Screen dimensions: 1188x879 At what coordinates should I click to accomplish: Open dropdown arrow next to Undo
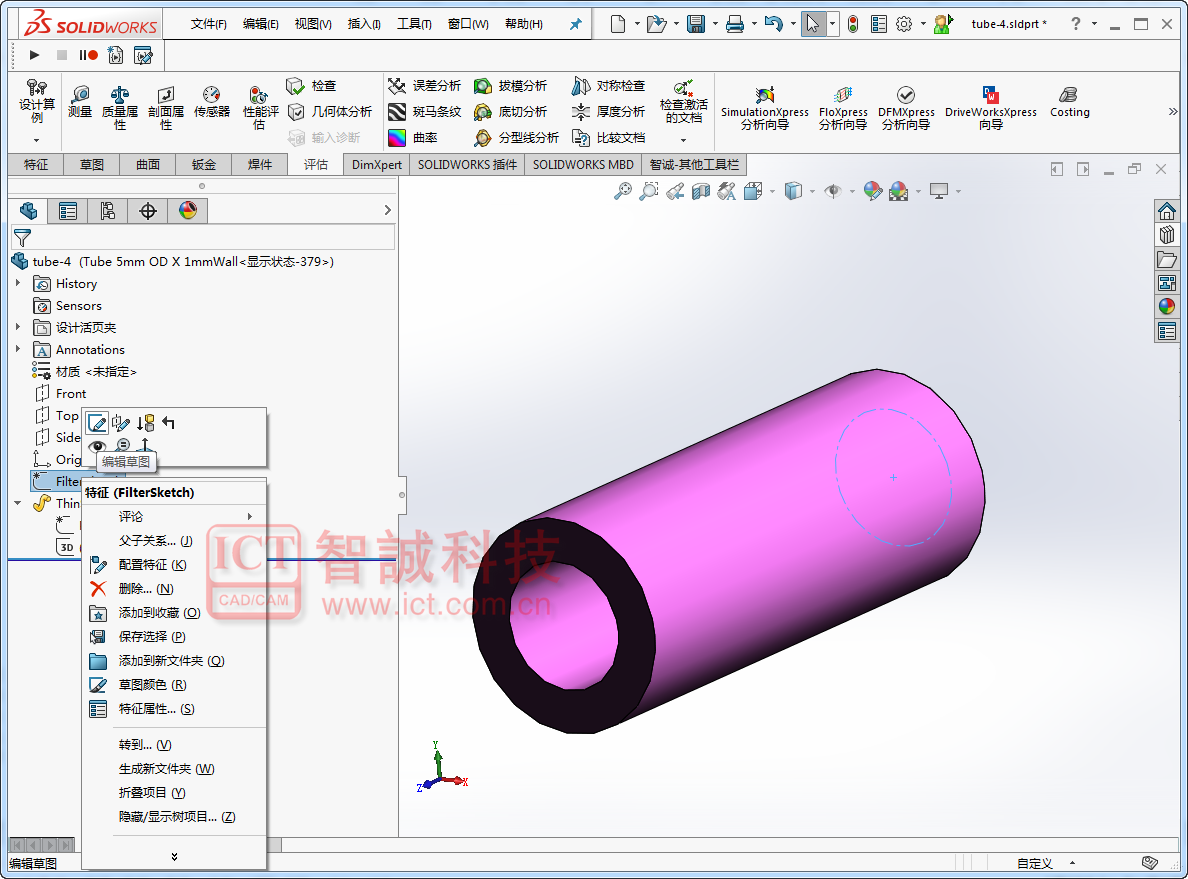point(793,24)
